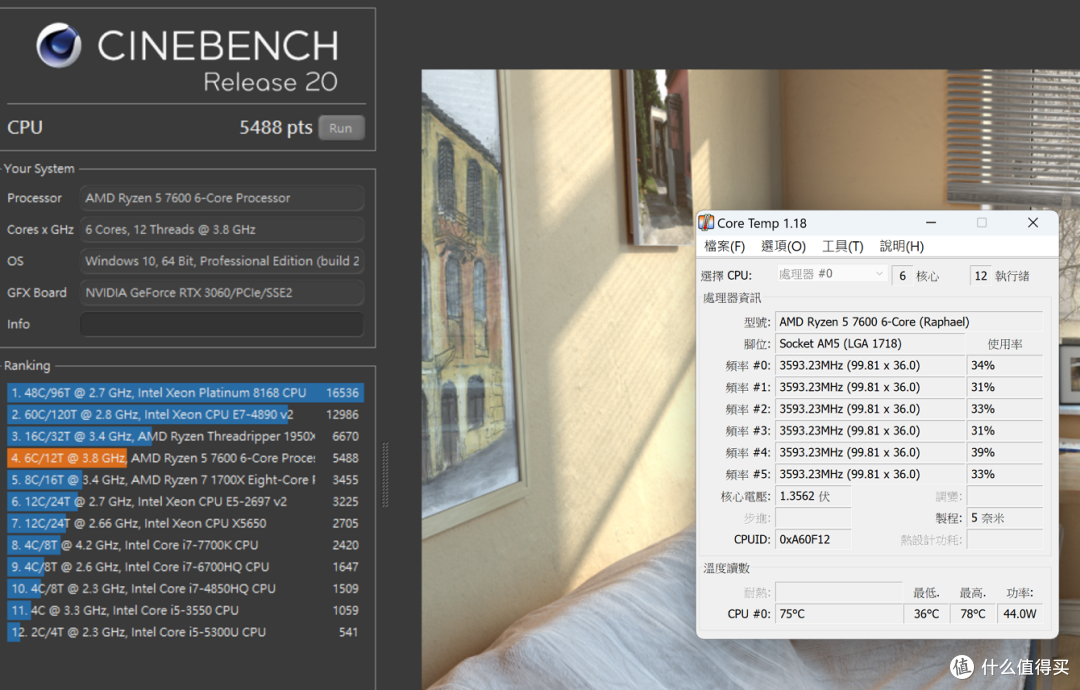Minimize the Core Temp window

[x=931, y=222]
